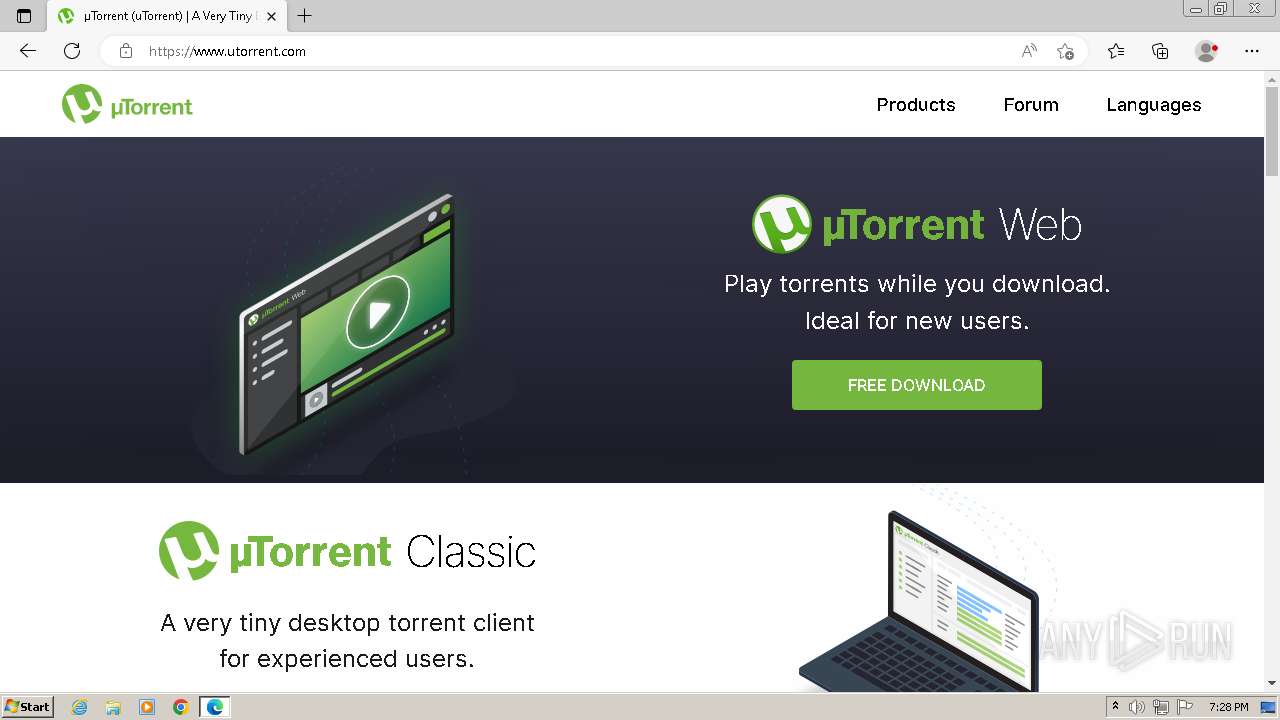Open the browser profile avatar
The width and height of the screenshot is (1280, 720).
click(x=1206, y=51)
